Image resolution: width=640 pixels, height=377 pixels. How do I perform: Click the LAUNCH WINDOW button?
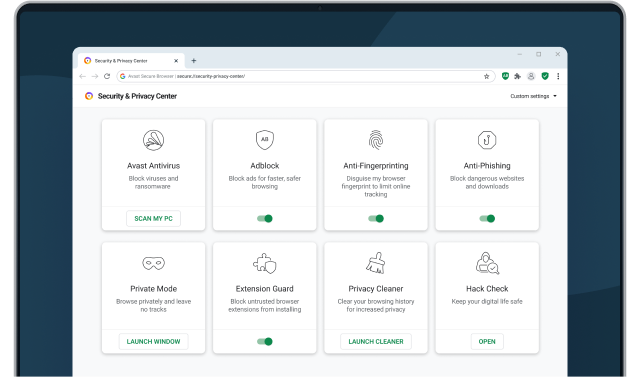[x=153, y=342]
